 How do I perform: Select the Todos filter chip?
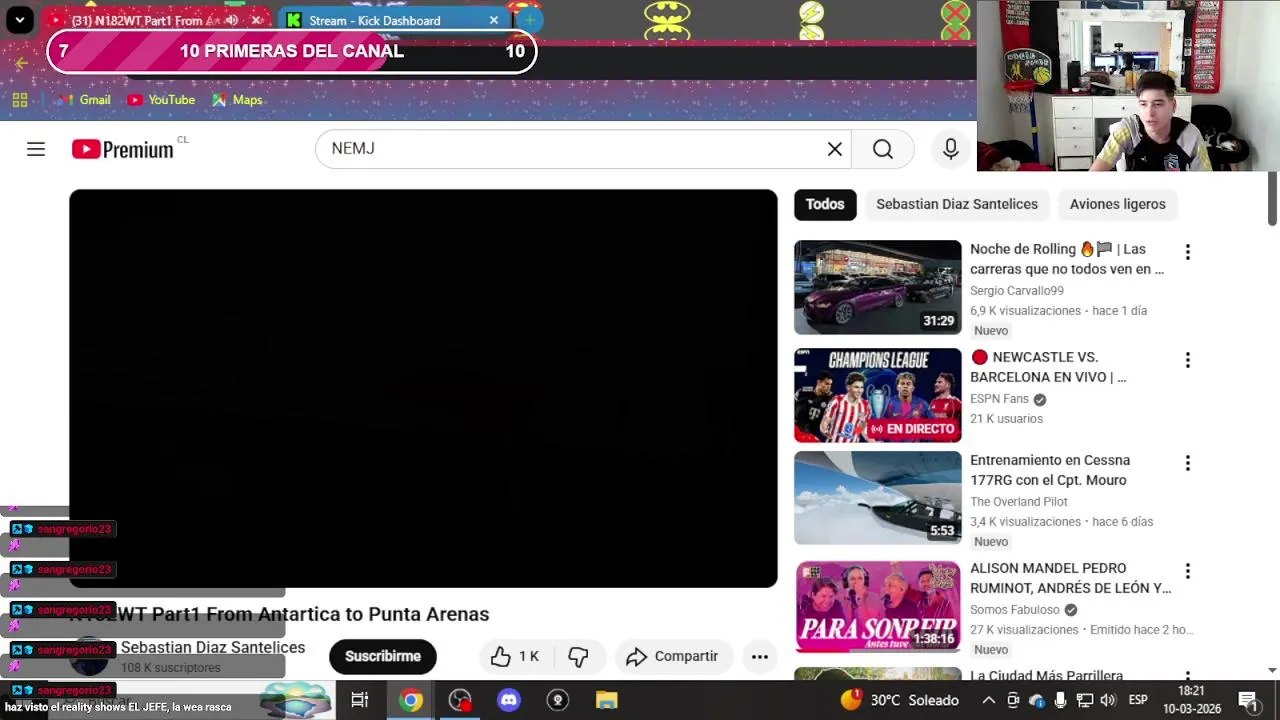[x=825, y=204]
